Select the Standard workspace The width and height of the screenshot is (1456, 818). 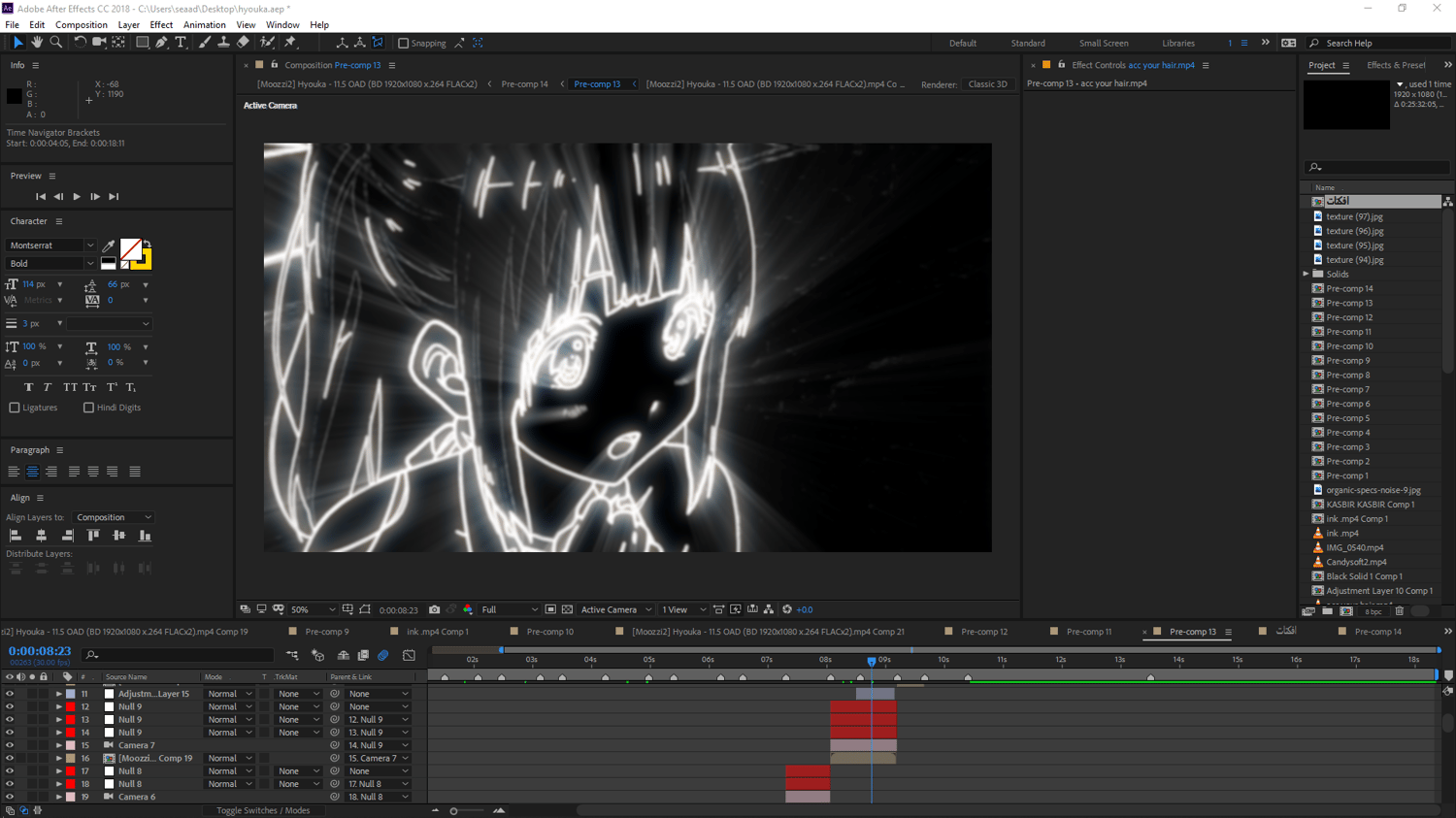tap(1028, 43)
